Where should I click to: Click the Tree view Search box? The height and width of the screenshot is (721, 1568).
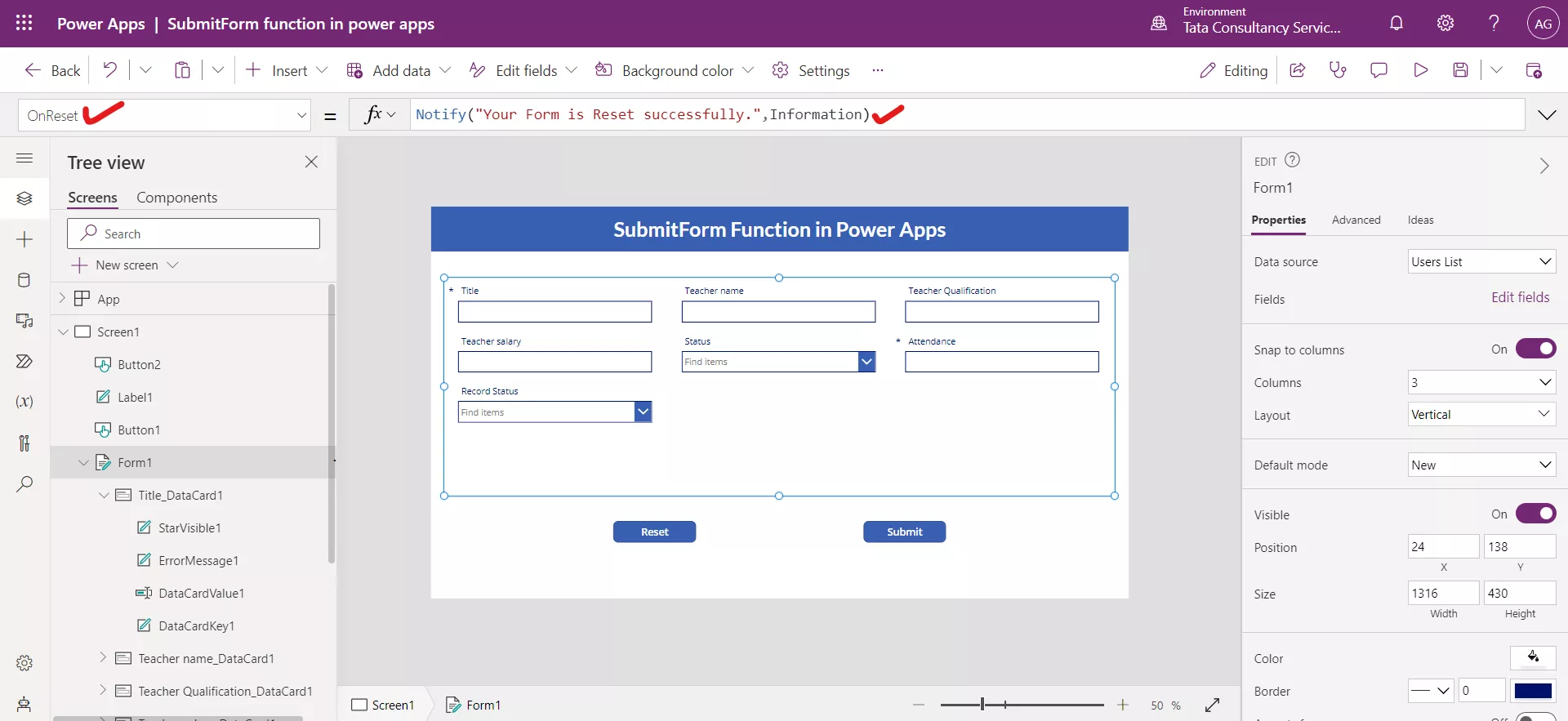[194, 234]
